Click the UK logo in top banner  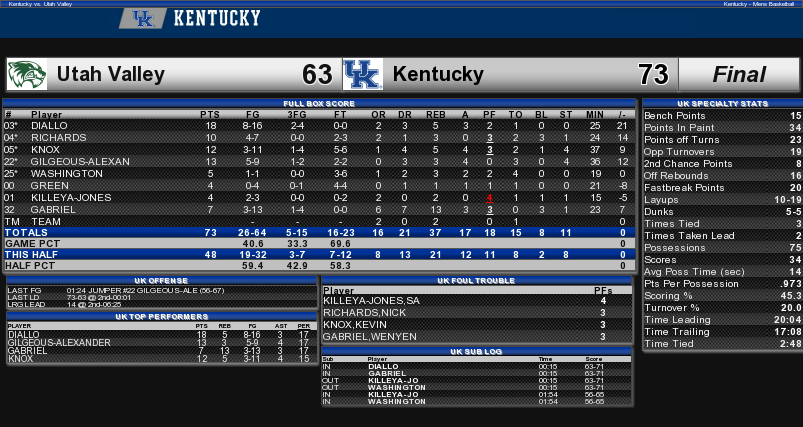coord(143,18)
